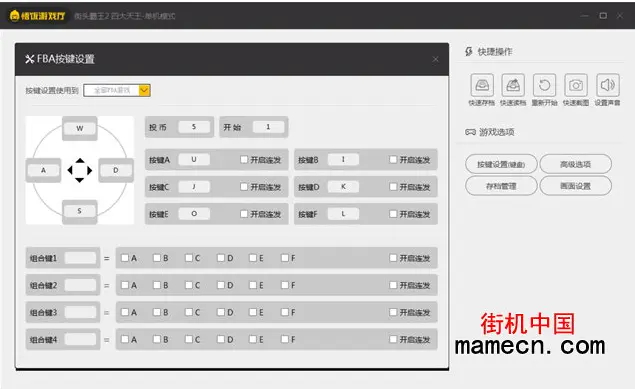Click the Up direction key field W

[79, 128]
